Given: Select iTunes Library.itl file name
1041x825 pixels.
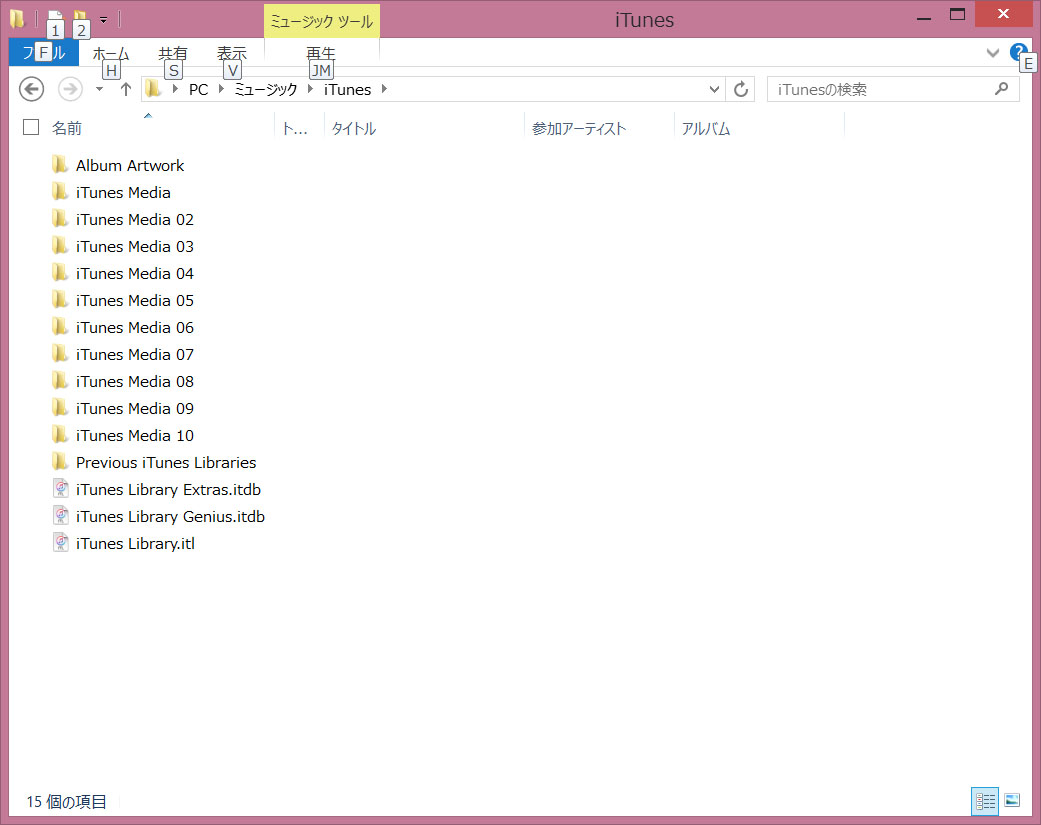Looking at the screenshot, I should (135, 544).
